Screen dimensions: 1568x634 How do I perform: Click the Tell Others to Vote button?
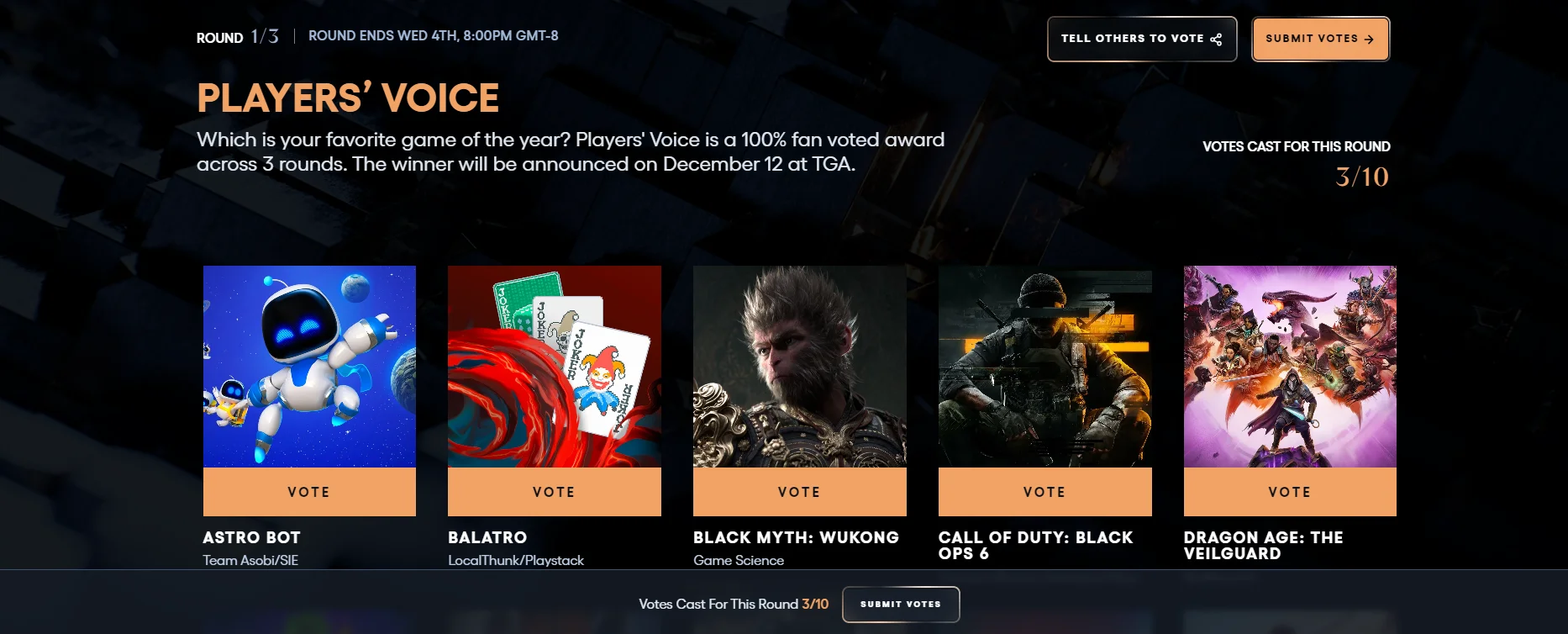pyautogui.click(x=1142, y=39)
